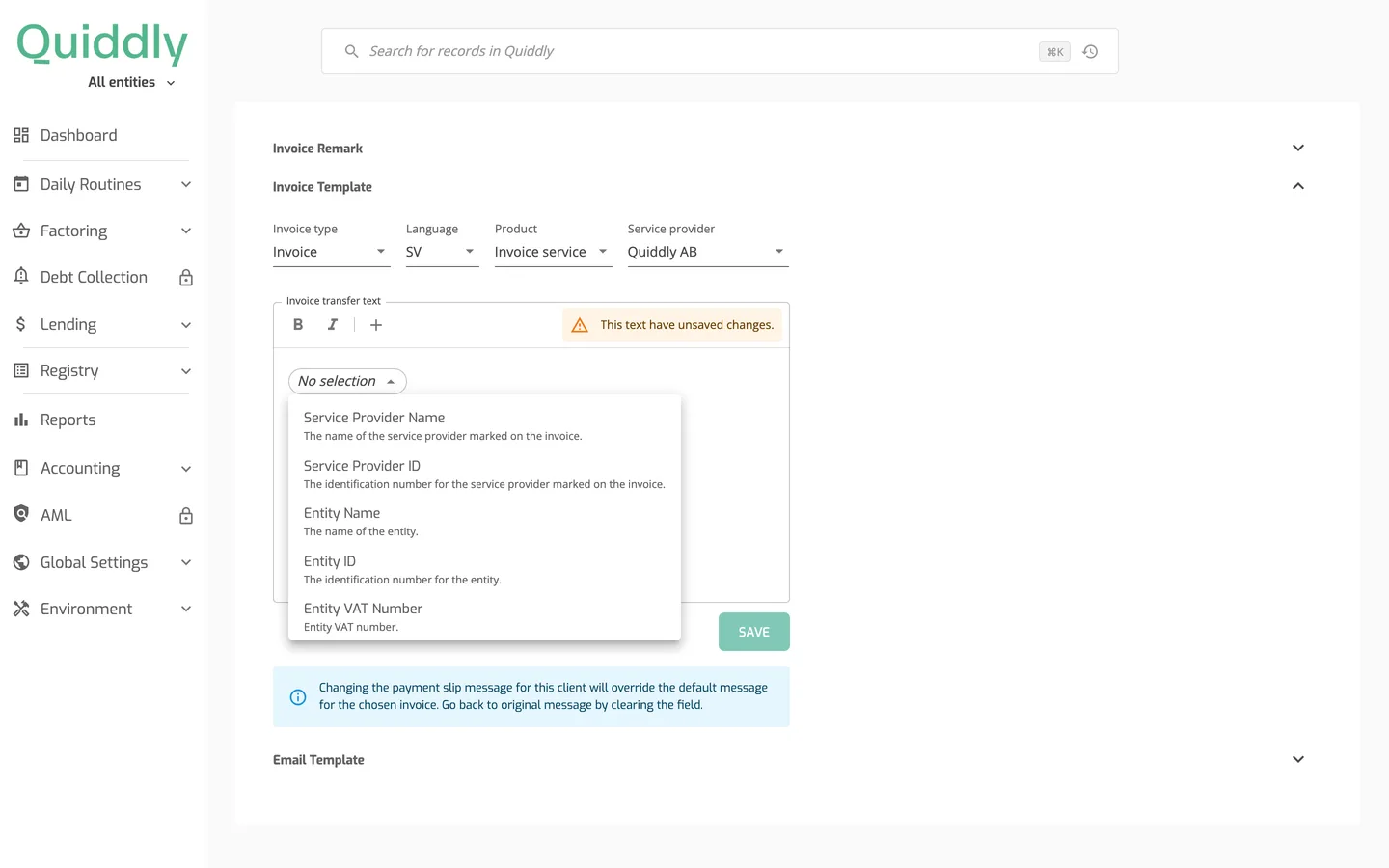
Task: Click the Debt Collection bell icon
Action: 21,276
